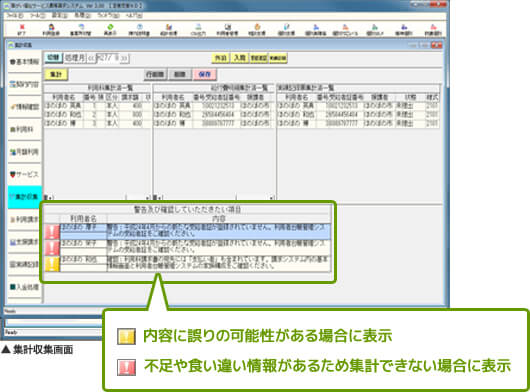
Task: Click the first red exclamation warning icon
Action: pyautogui.click(x=52, y=231)
